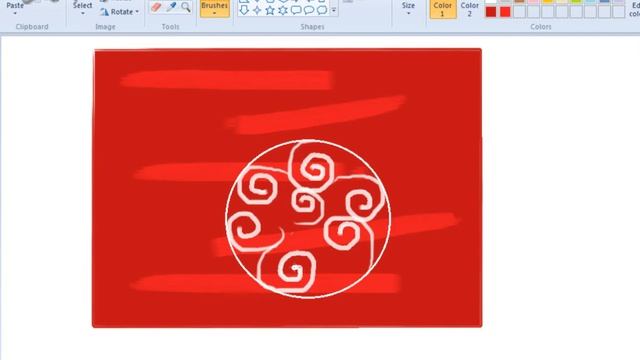
Task: Activate the Magnifier tool
Action: (x=186, y=7)
